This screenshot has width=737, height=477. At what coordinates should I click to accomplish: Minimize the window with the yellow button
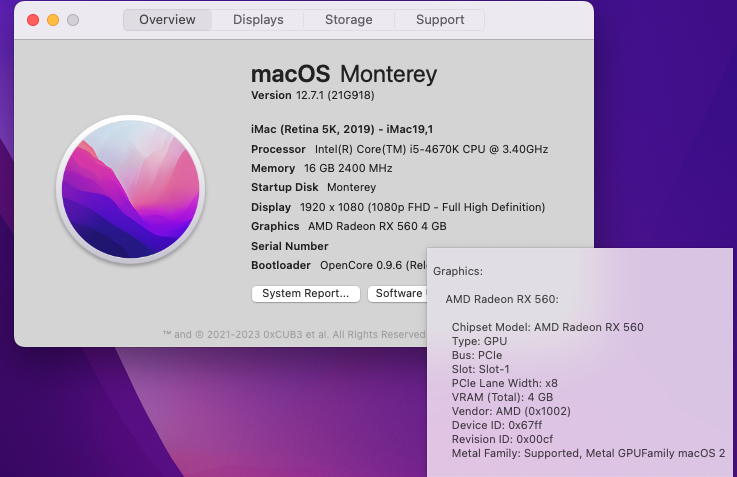53,20
